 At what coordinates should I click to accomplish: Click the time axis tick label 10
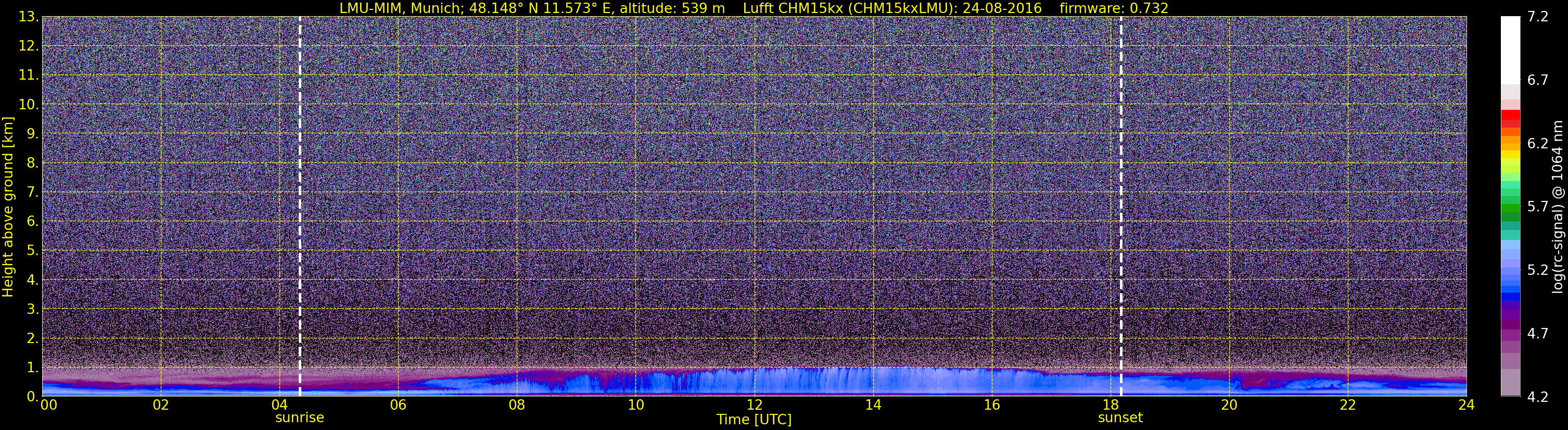[635, 405]
